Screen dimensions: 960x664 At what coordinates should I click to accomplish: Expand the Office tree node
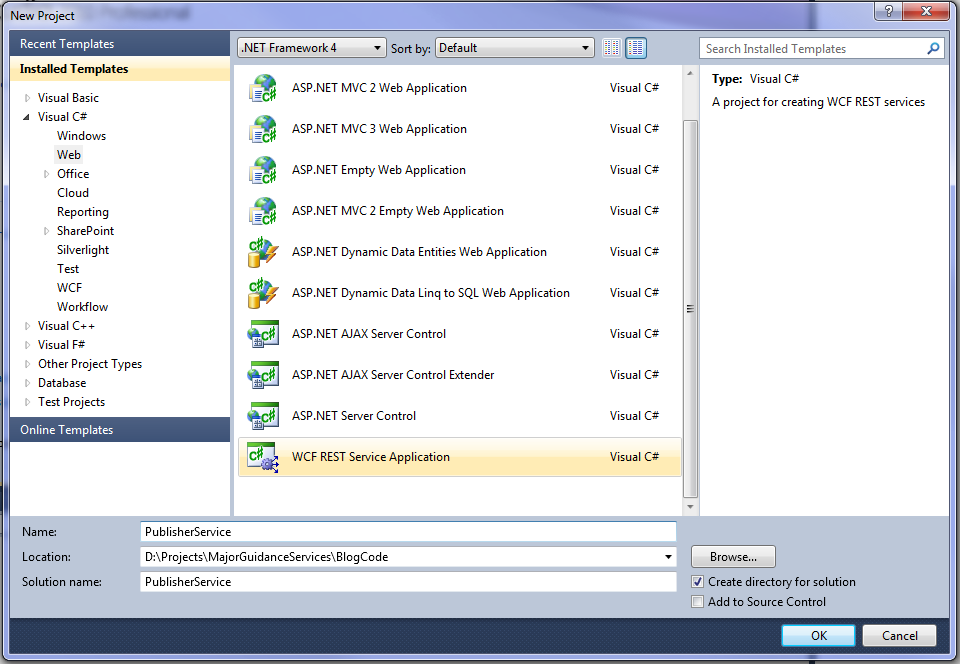tap(47, 174)
